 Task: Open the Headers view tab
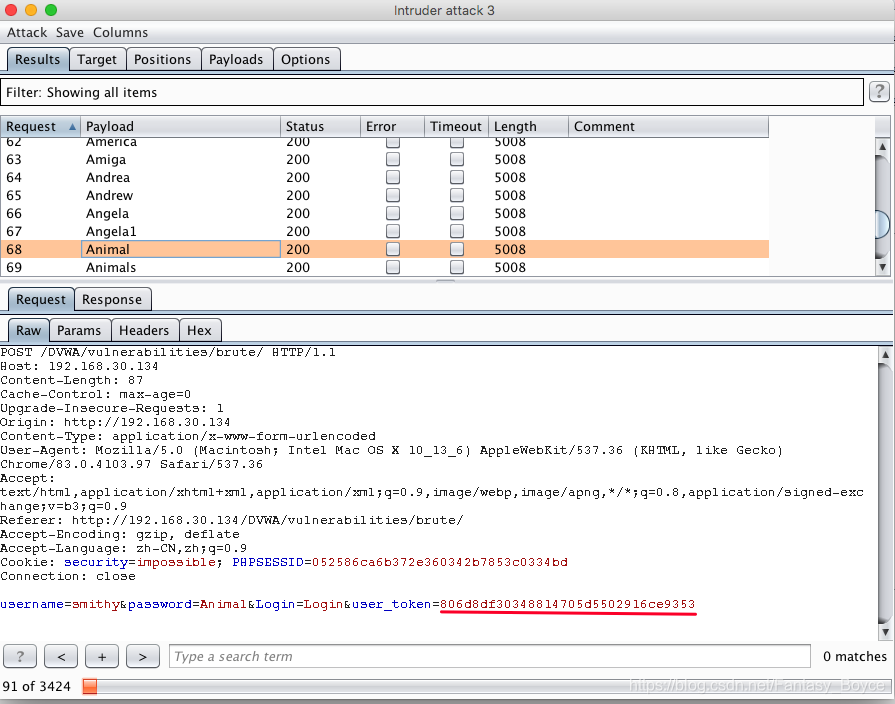(x=144, y=330)
